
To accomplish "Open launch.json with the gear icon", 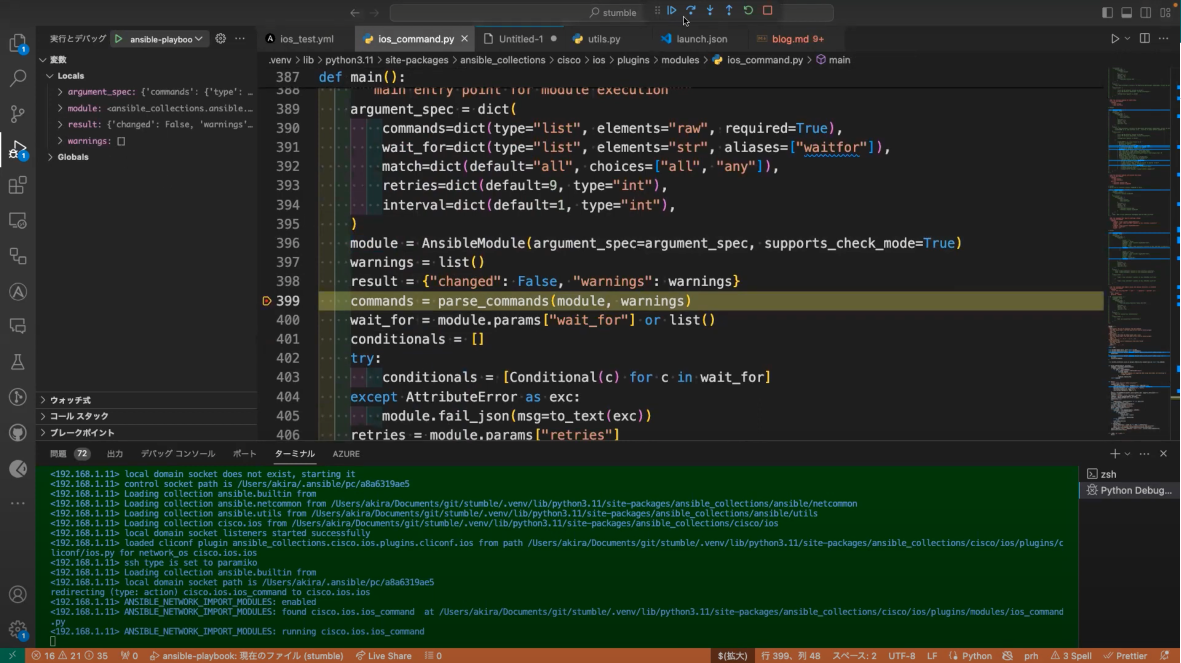I will [220, 39].
